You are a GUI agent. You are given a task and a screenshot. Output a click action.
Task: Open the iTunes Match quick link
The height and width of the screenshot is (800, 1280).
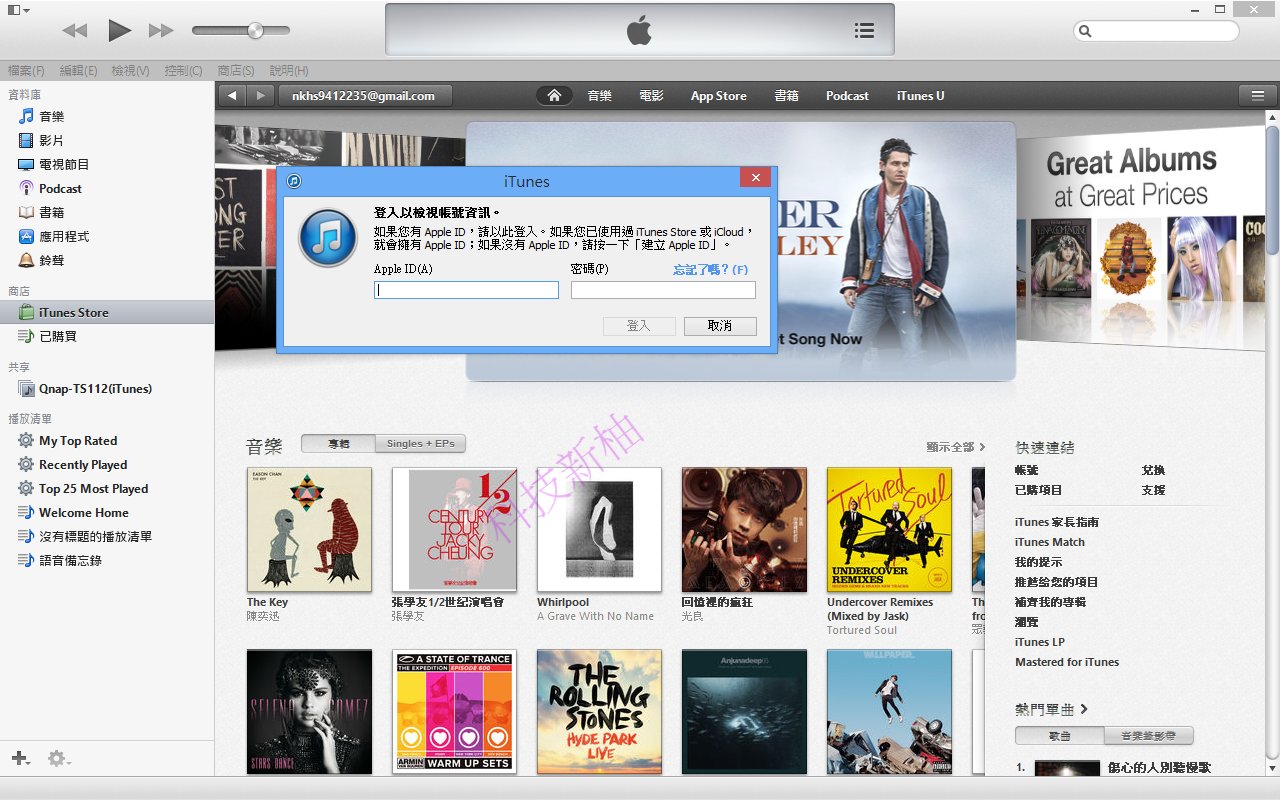[1049, 542]
